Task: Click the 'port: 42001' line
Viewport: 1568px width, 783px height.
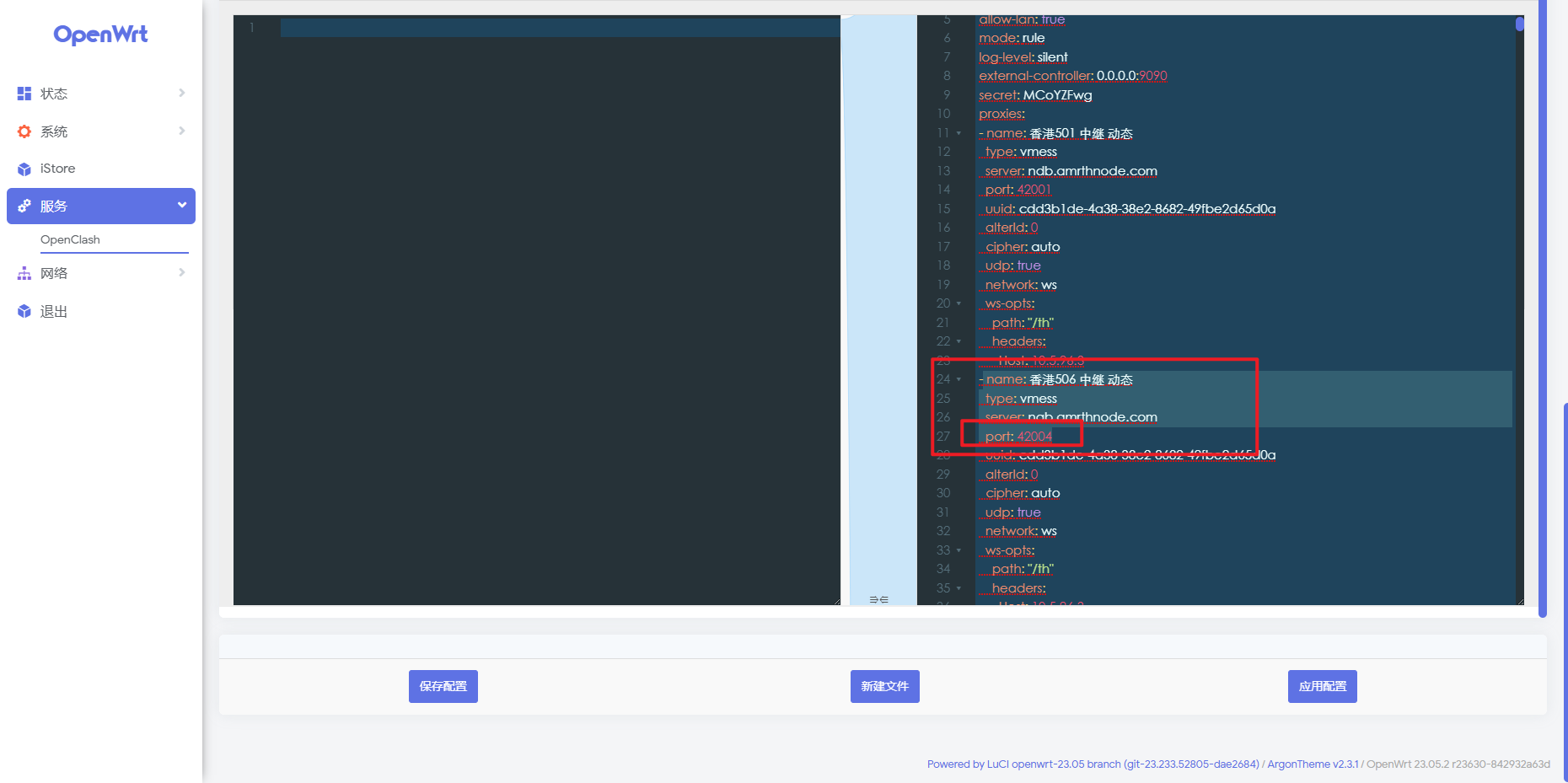Action: coord(1018,190)
